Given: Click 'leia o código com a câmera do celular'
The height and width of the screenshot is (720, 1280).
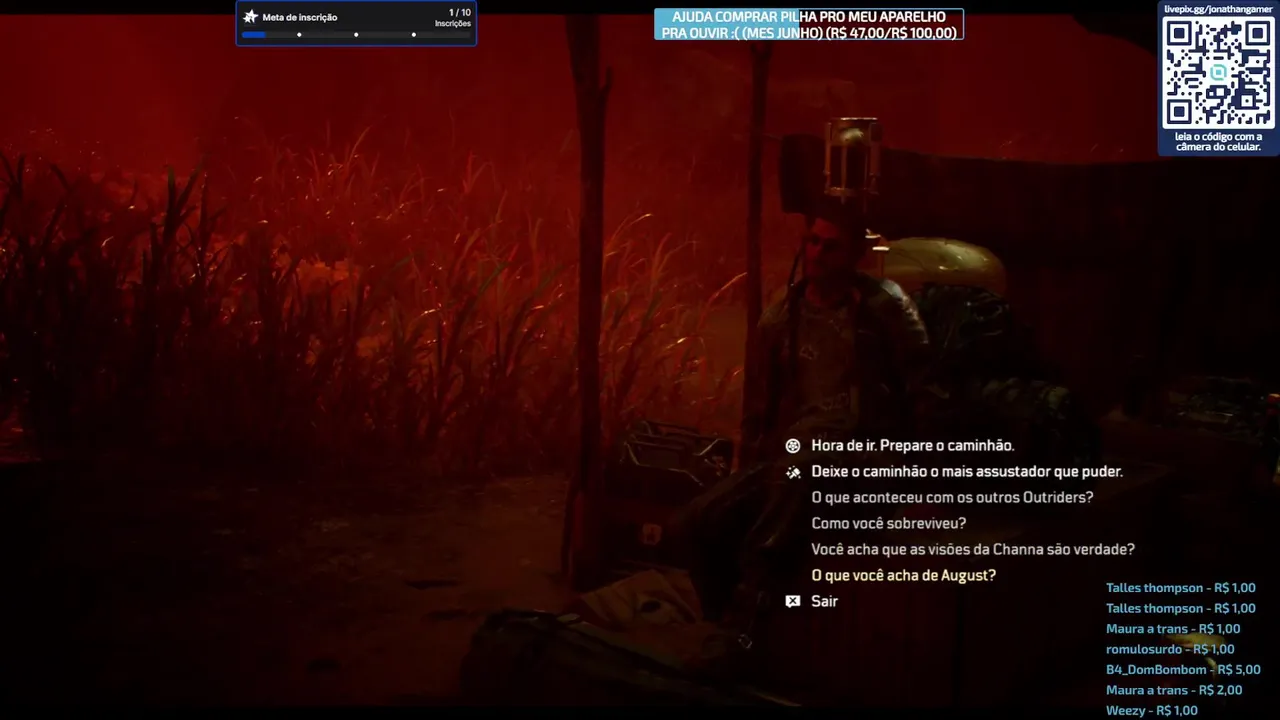Looking at the screenshot, I should tap(1218, 142).
